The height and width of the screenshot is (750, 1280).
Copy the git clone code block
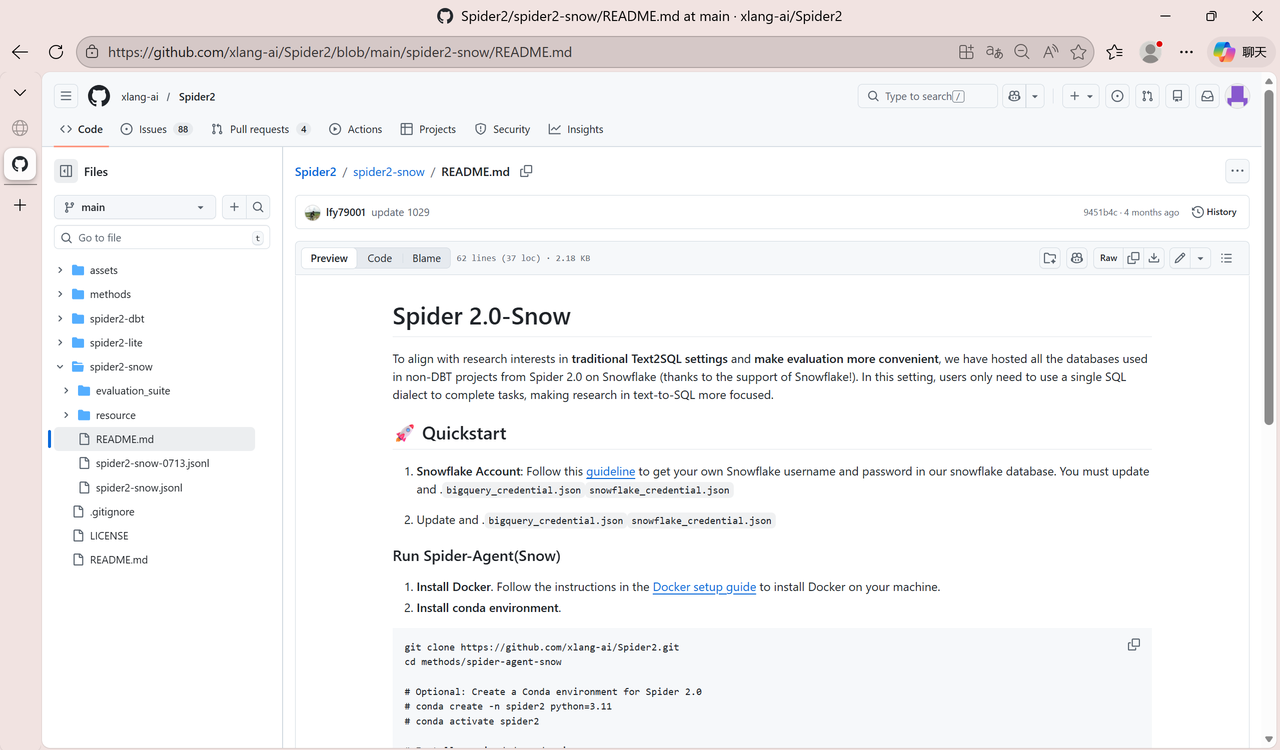coord(1134,645)
